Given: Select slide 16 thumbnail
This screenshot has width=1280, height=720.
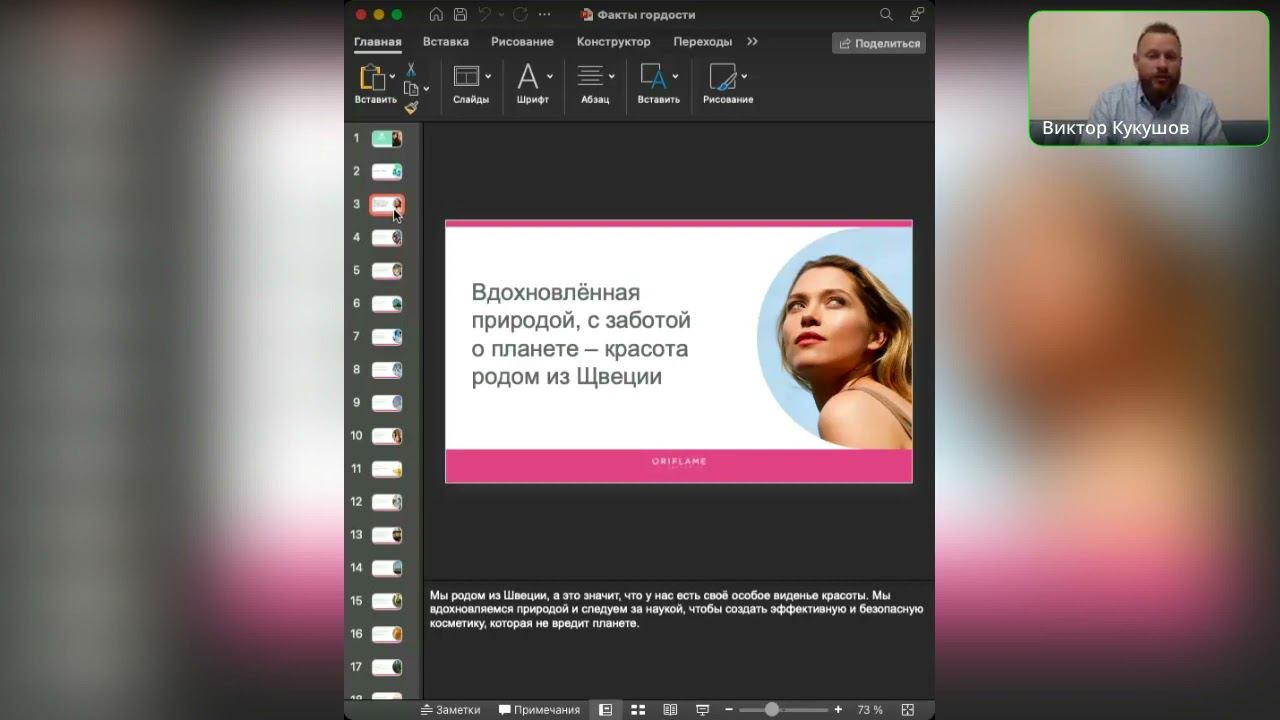Looking at the screenshot, I should pos(387,634).
